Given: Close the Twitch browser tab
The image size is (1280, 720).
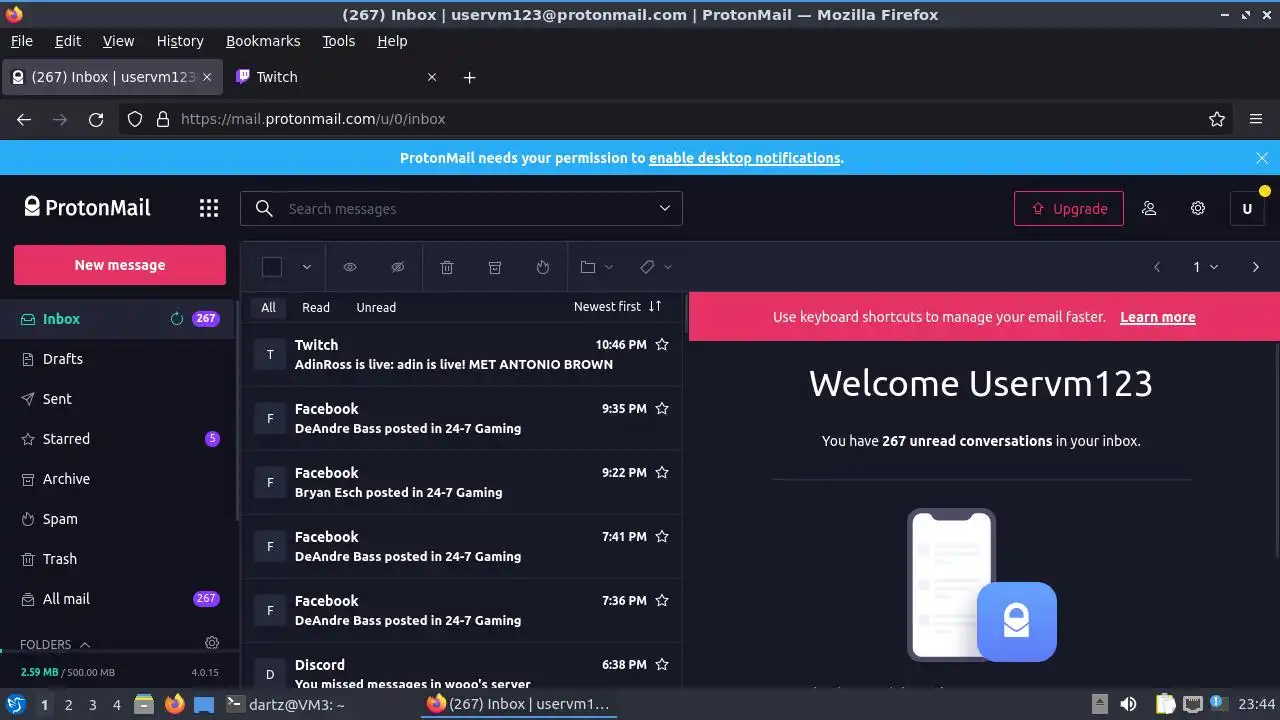Looking at the screenshot, I should click(432, 77).
